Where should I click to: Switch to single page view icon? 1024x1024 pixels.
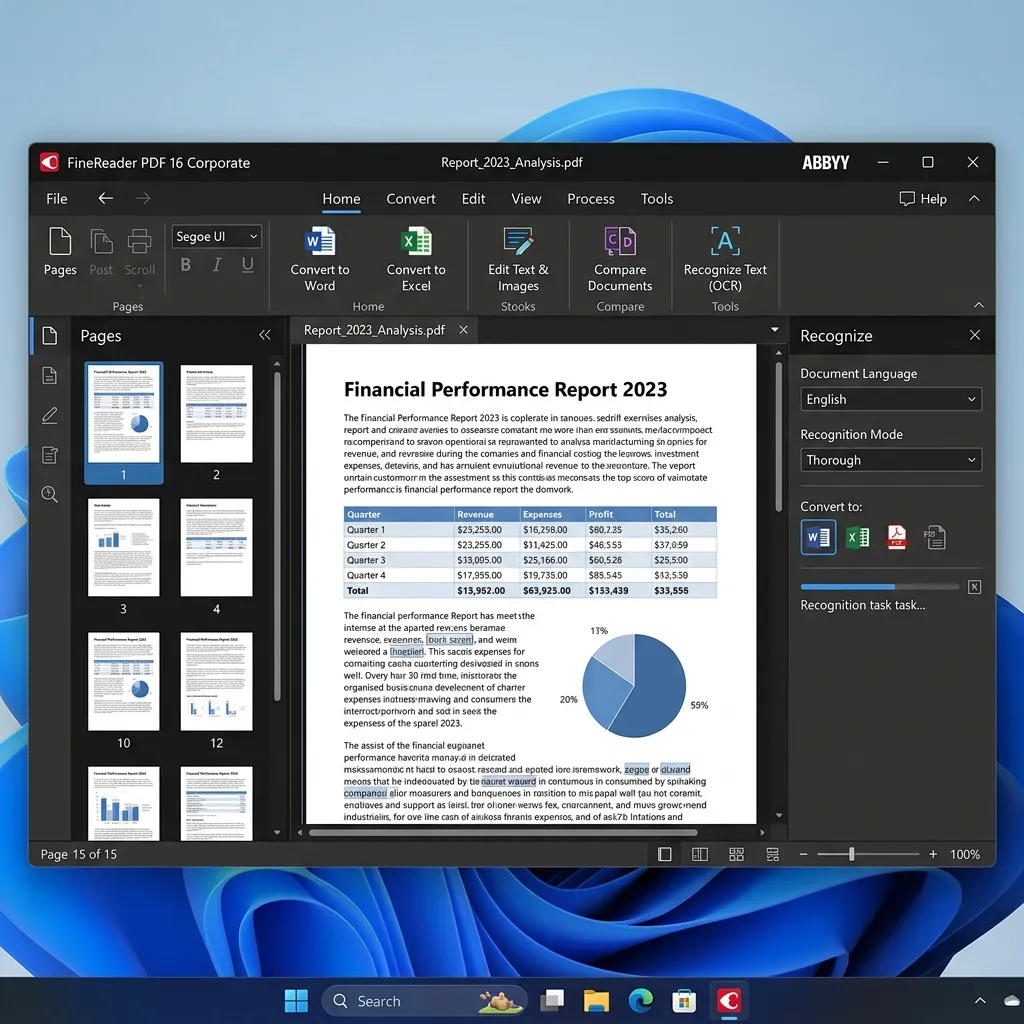pyautogui.click(x=665, y=854)
